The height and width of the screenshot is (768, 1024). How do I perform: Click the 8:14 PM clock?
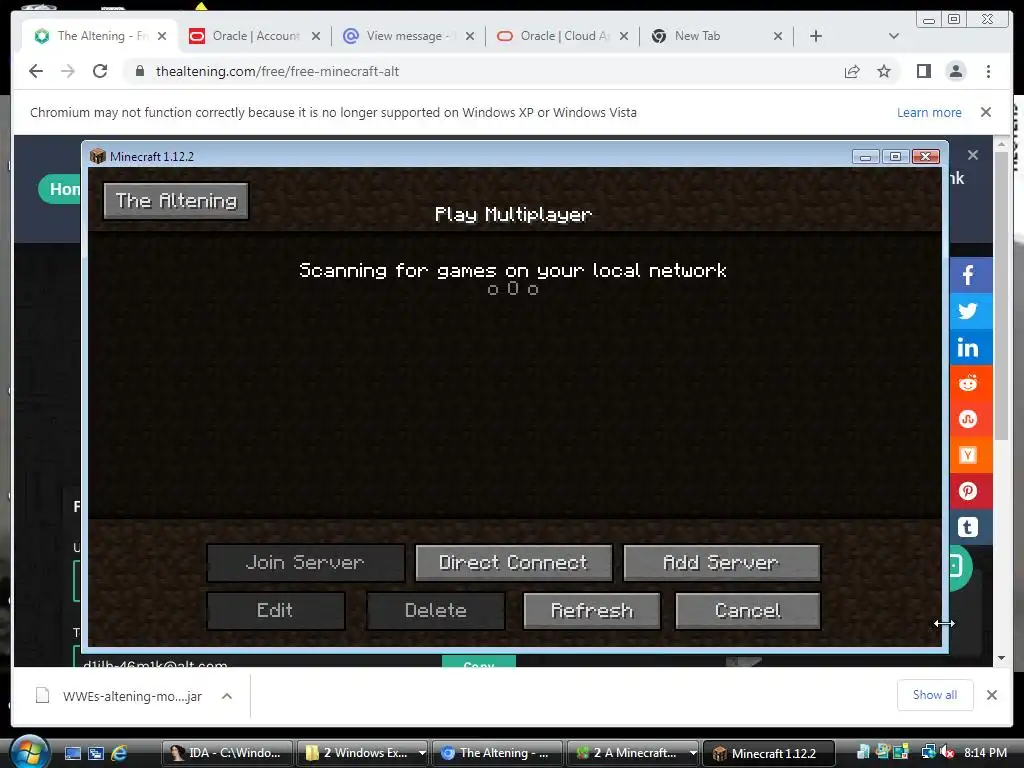pyautogui.click(x=985, y=753)
